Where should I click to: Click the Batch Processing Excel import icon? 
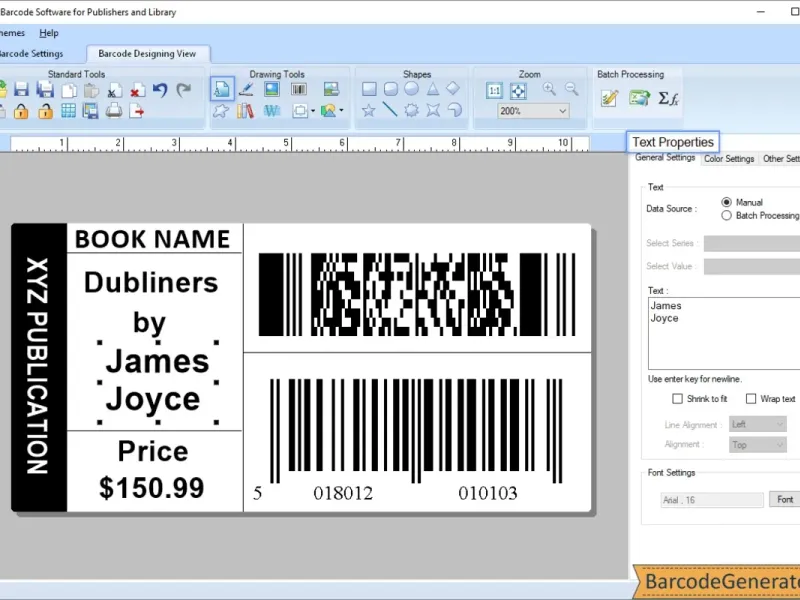(x=639, y=97)
